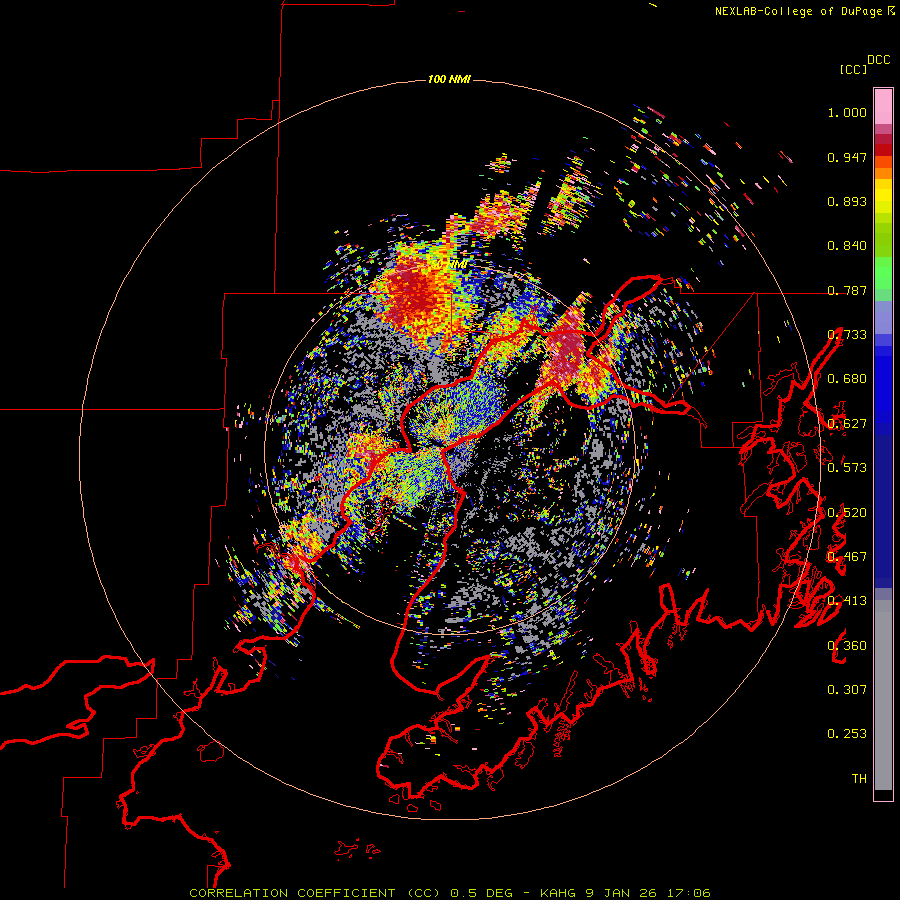This screenshot has height=900, width=900.
Task: Select the 0.733 legend value
Action: [x=847, y=335]
